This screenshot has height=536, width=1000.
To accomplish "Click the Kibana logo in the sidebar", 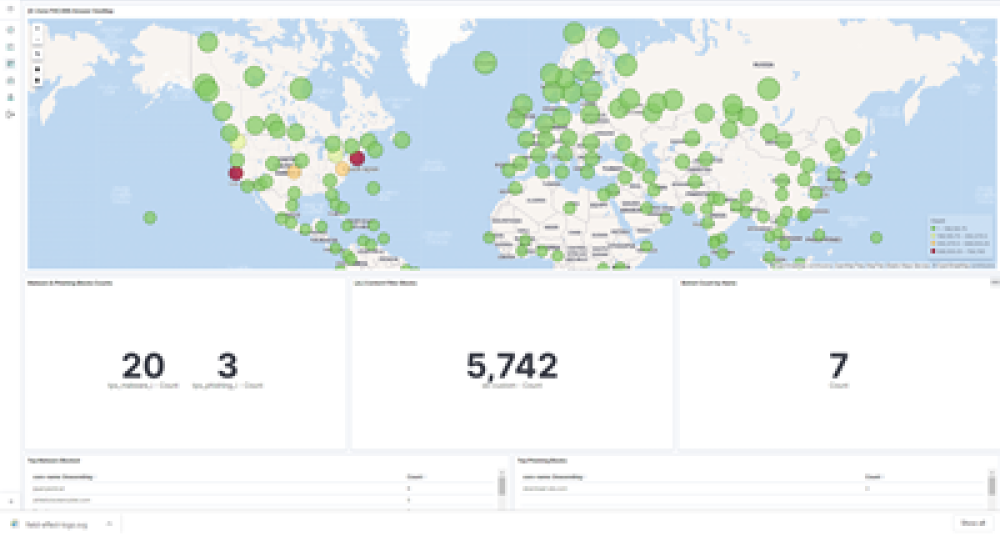I will tap(10, 9).
